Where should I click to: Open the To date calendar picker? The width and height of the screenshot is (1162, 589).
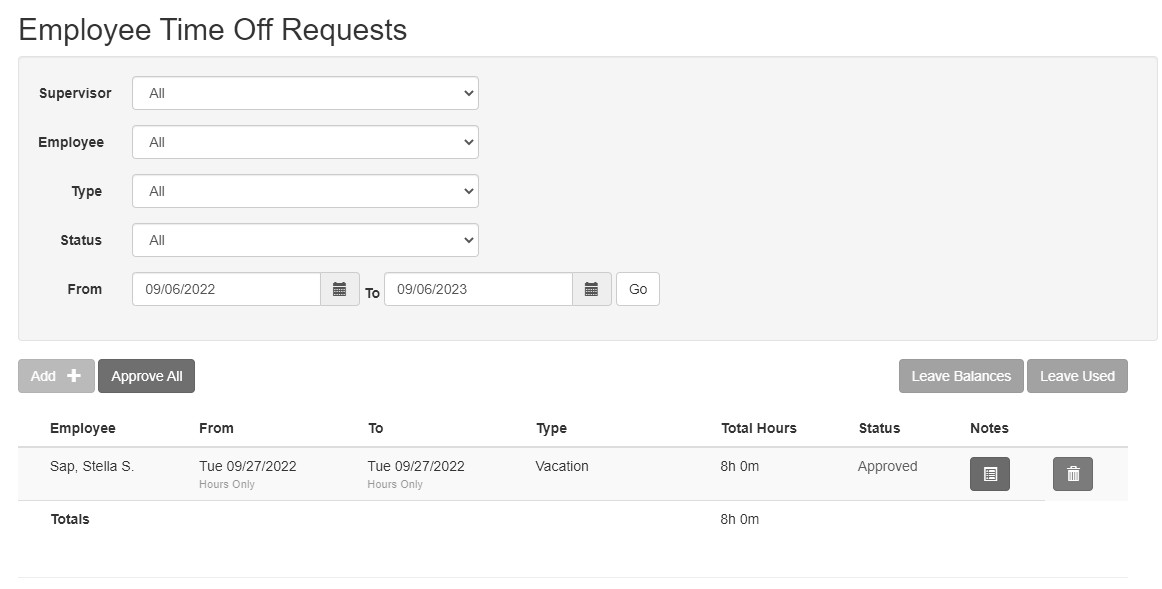(591, 289)
